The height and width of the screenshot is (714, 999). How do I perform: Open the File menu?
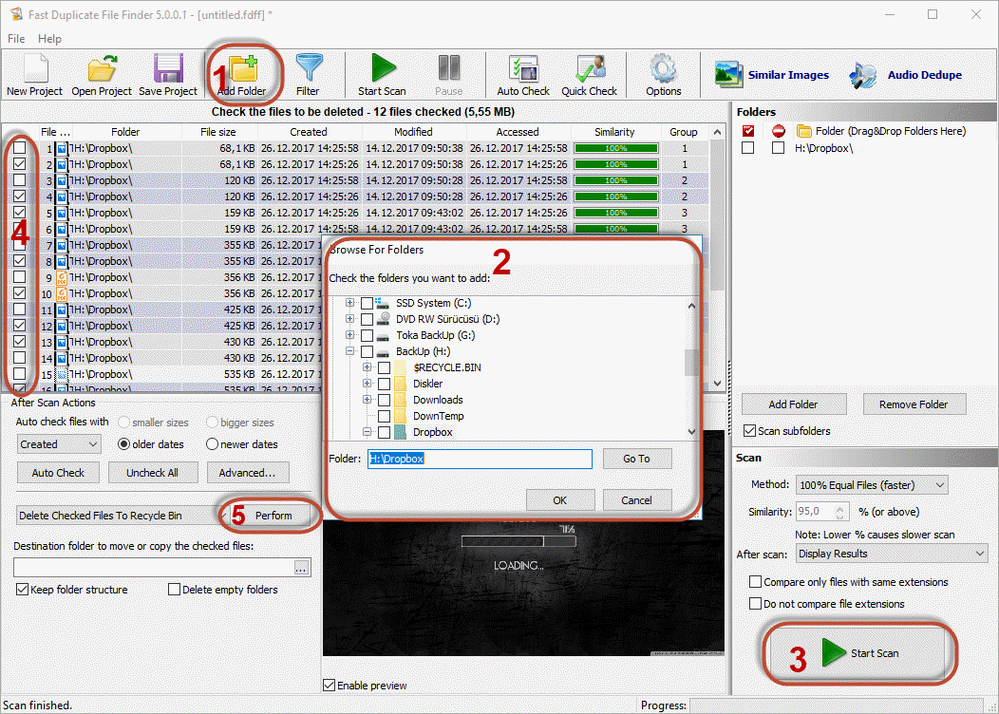point(17,39)
